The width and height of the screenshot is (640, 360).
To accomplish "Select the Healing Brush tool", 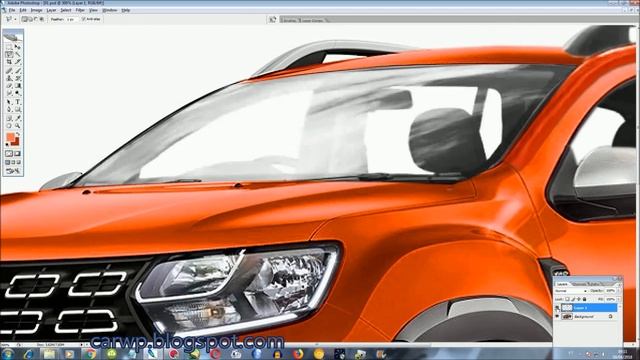I will click(x=9, y=70).
